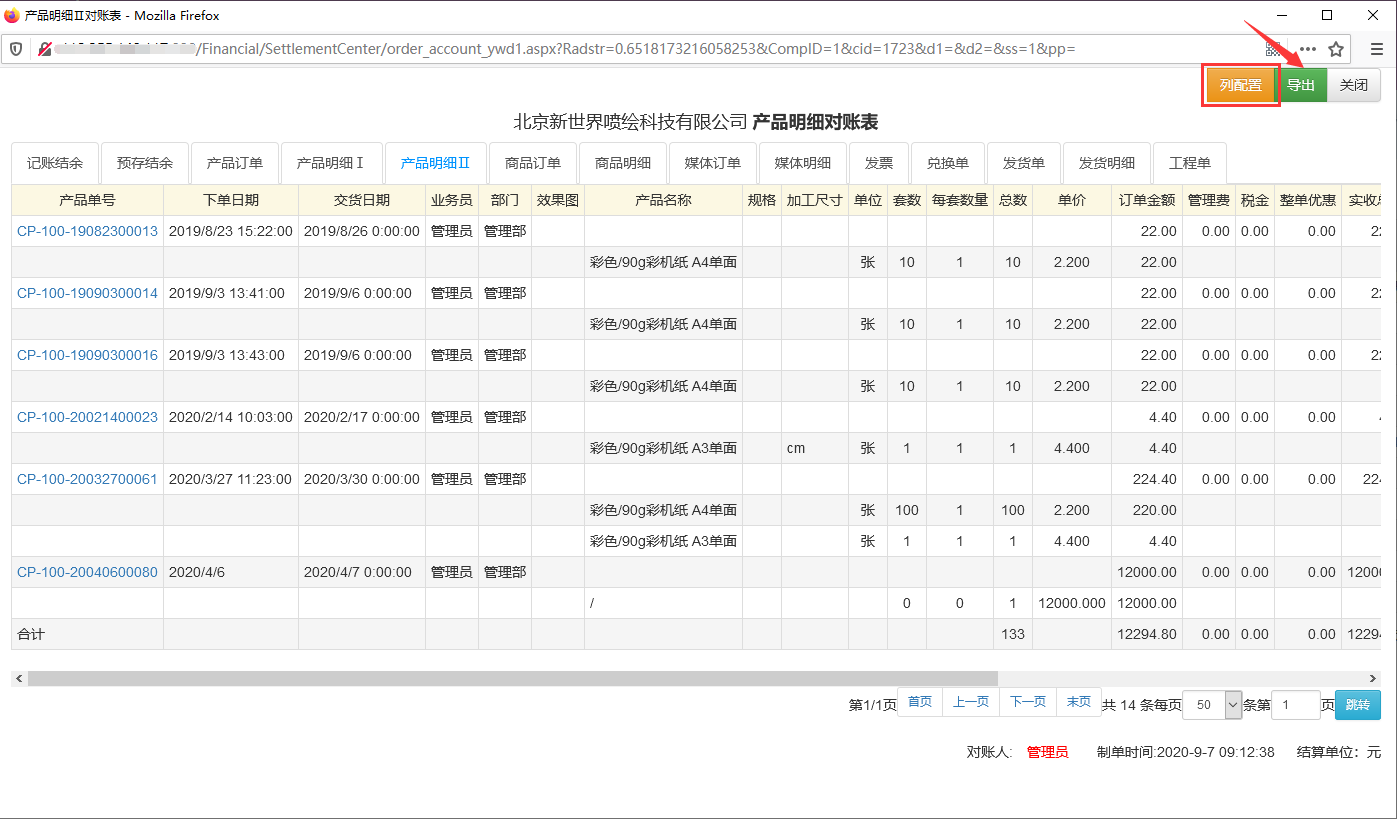
Task: Open the 产品订单 tab
Action: pos(234,163)
